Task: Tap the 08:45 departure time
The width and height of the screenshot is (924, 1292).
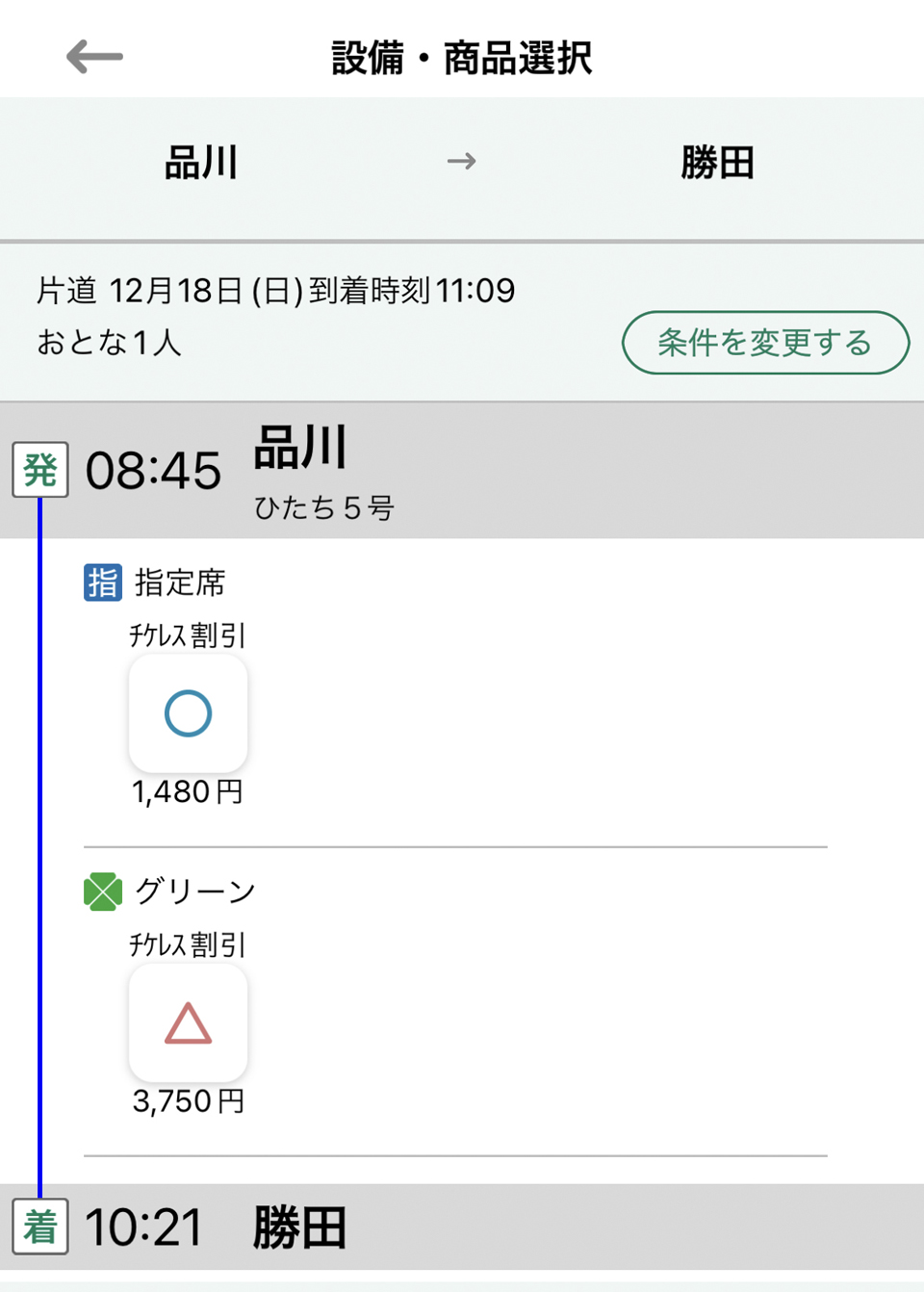Action: (154, 471)
